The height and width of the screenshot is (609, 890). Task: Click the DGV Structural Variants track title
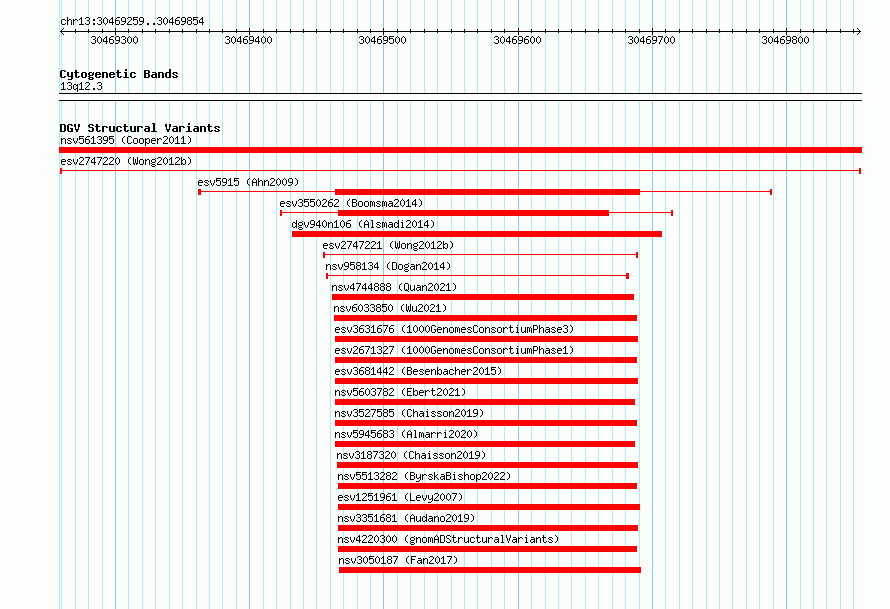pos(140,128)
